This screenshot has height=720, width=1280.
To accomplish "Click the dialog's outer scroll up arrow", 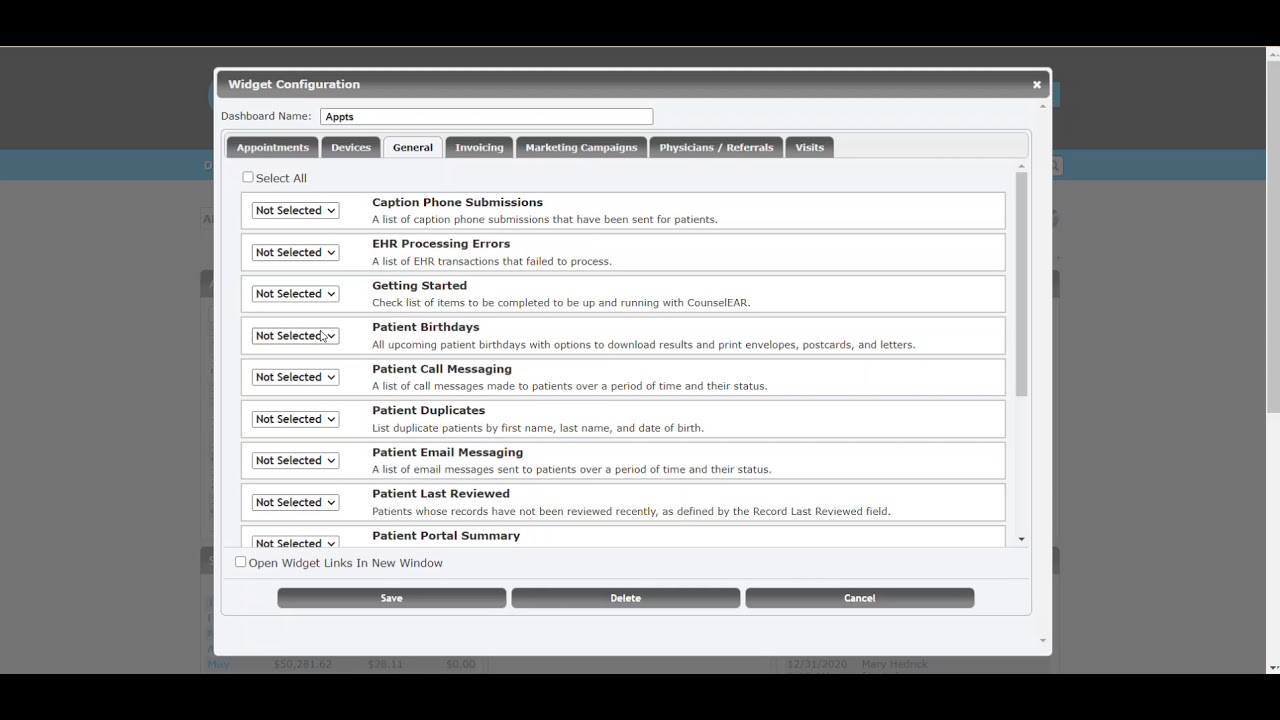I will pyautogui.click(x=1043, y=106).
